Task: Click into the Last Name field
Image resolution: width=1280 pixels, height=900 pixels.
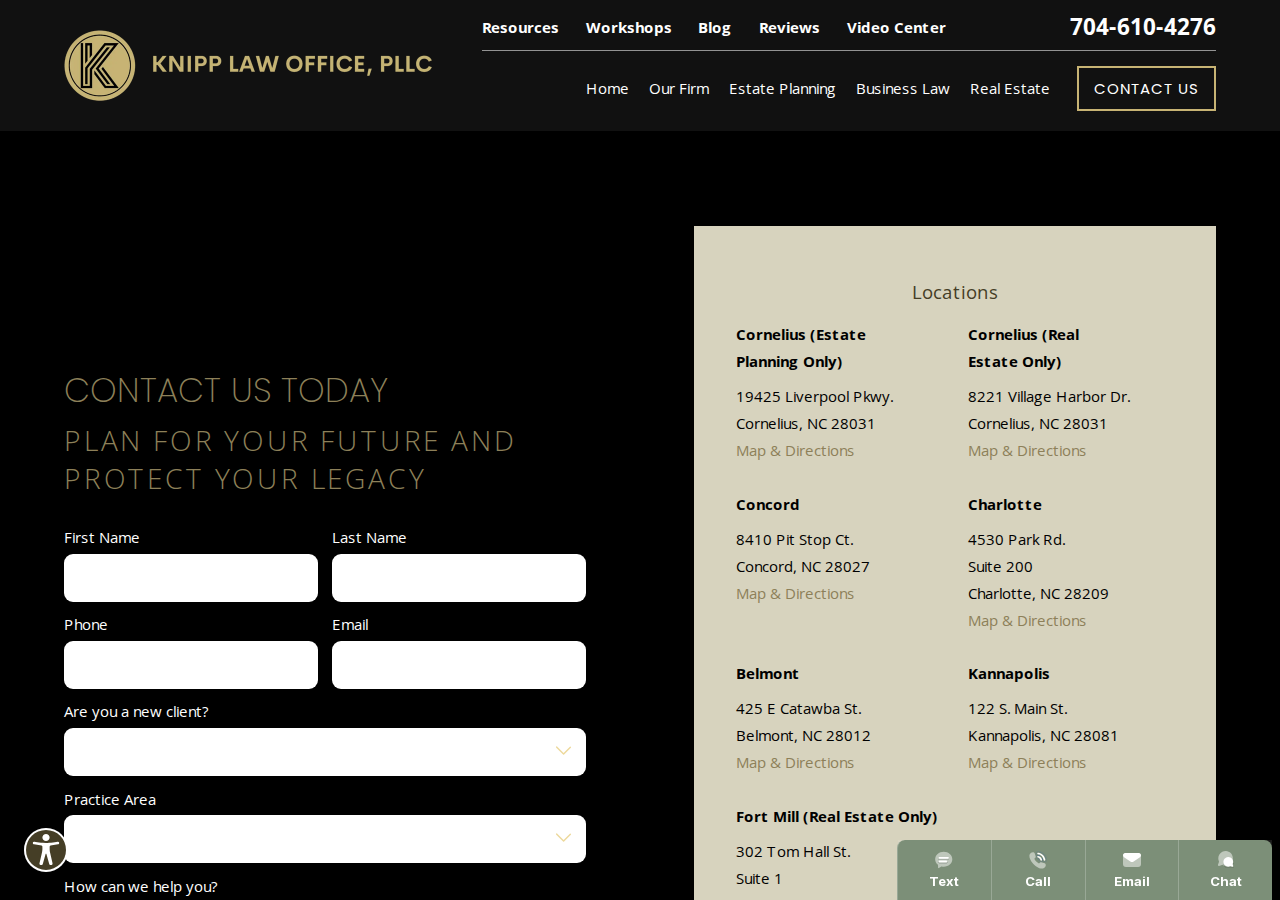Action: [x=459, y=578]
